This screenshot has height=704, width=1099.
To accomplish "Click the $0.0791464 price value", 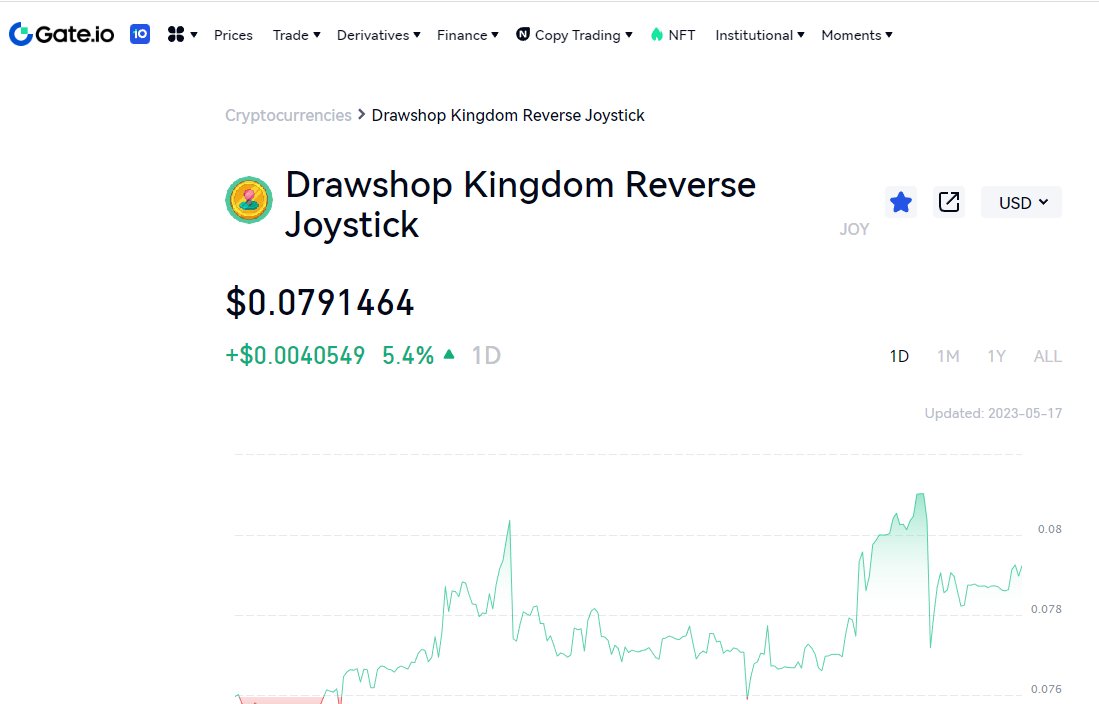I will tap(320, 303).
